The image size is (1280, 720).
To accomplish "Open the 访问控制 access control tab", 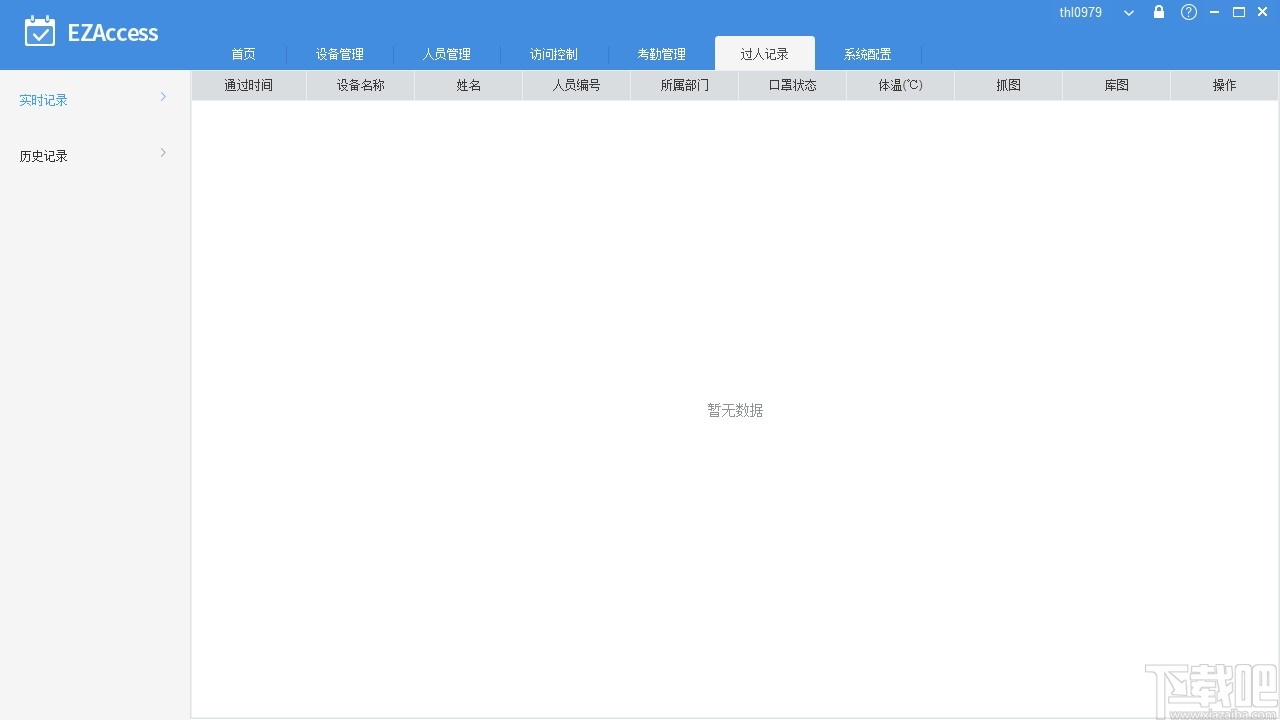I will click(x=553, y=54).
